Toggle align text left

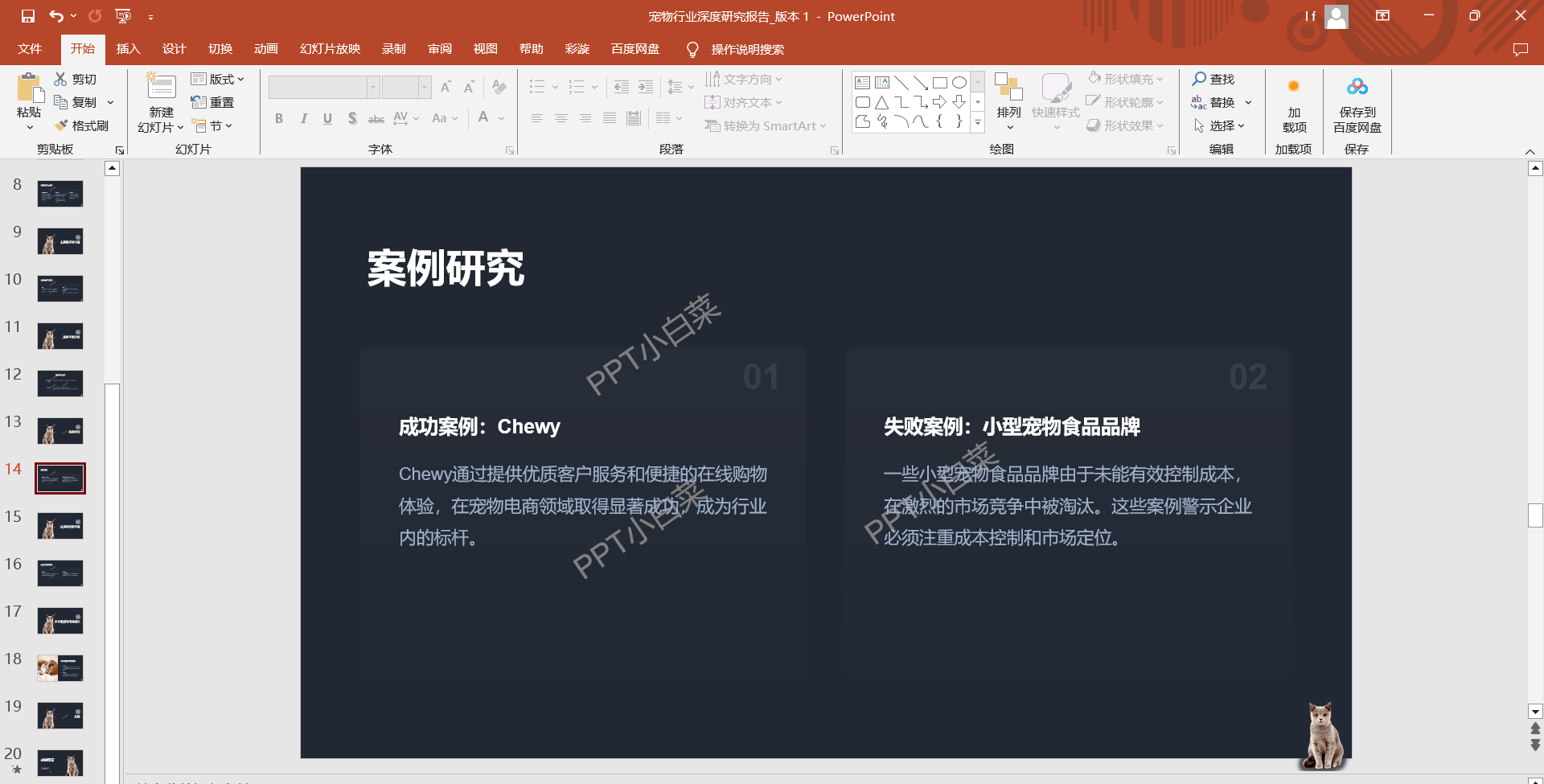pos(537,118)
